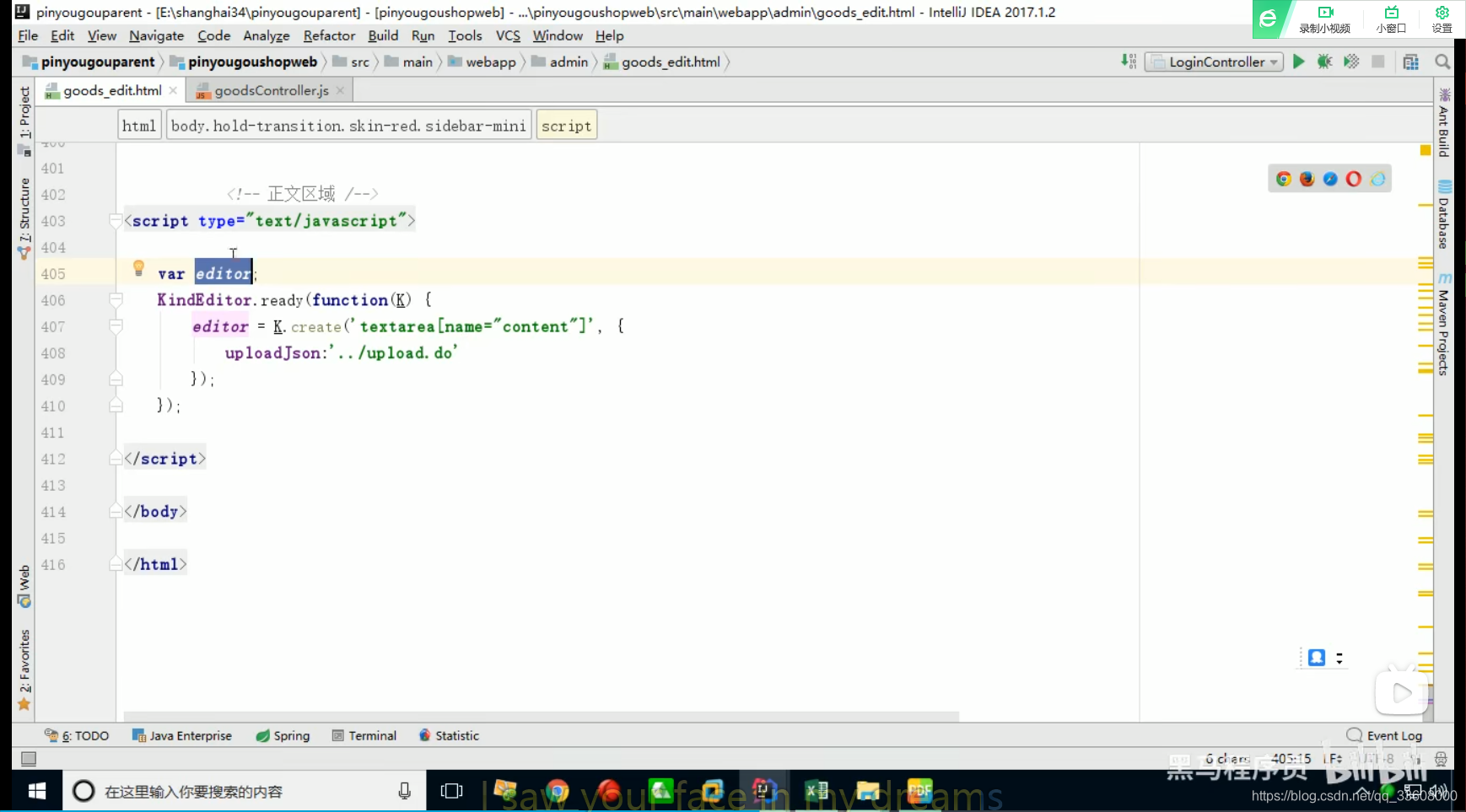
Task: Toggle fold marker at closing script line 412
Action: coord(116,458)
